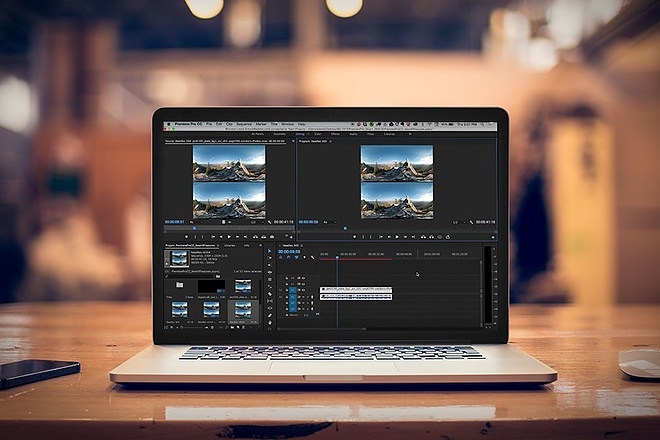Open Source monitor Fit zoom dropdown

click(x=195, y=222)
